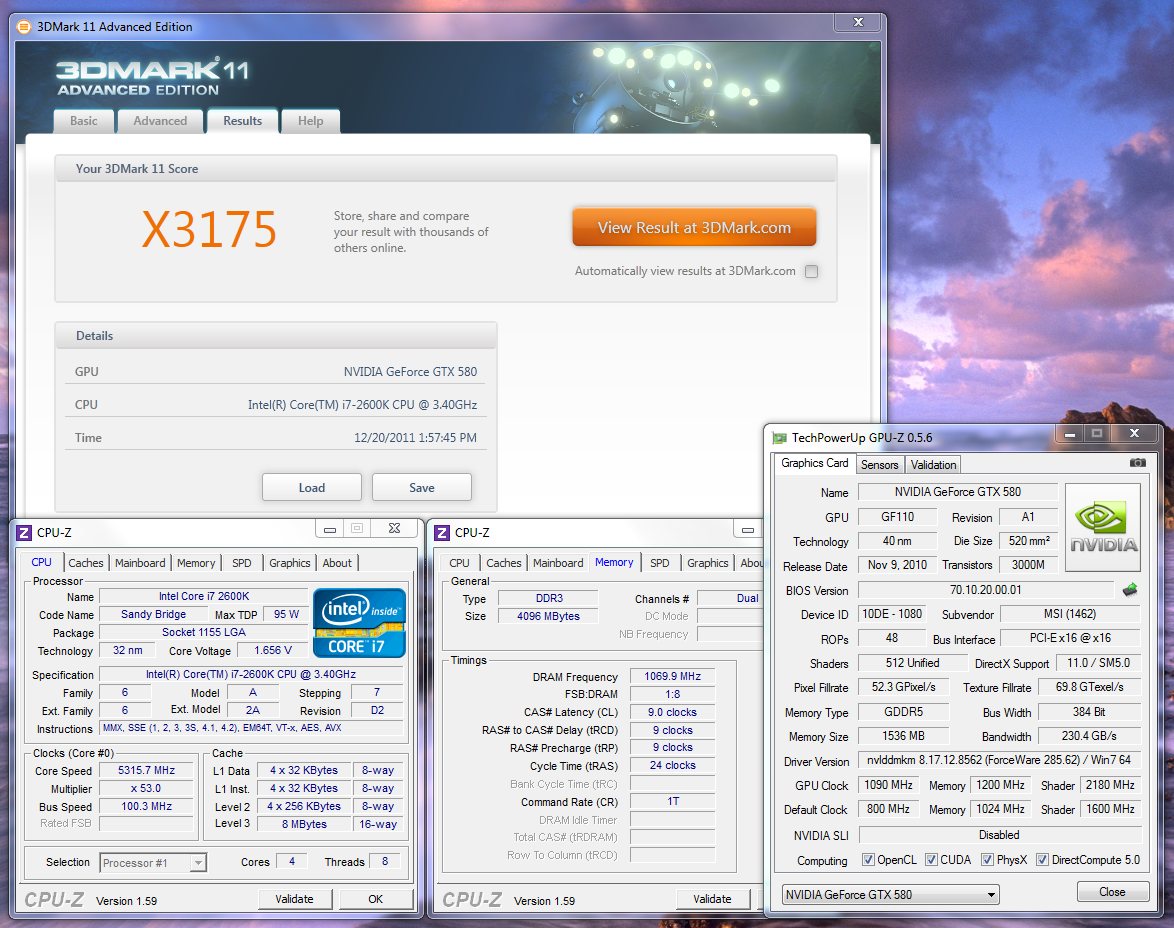
Task: Click the Specification field in CPU-Z
Action: coord(251,674)
